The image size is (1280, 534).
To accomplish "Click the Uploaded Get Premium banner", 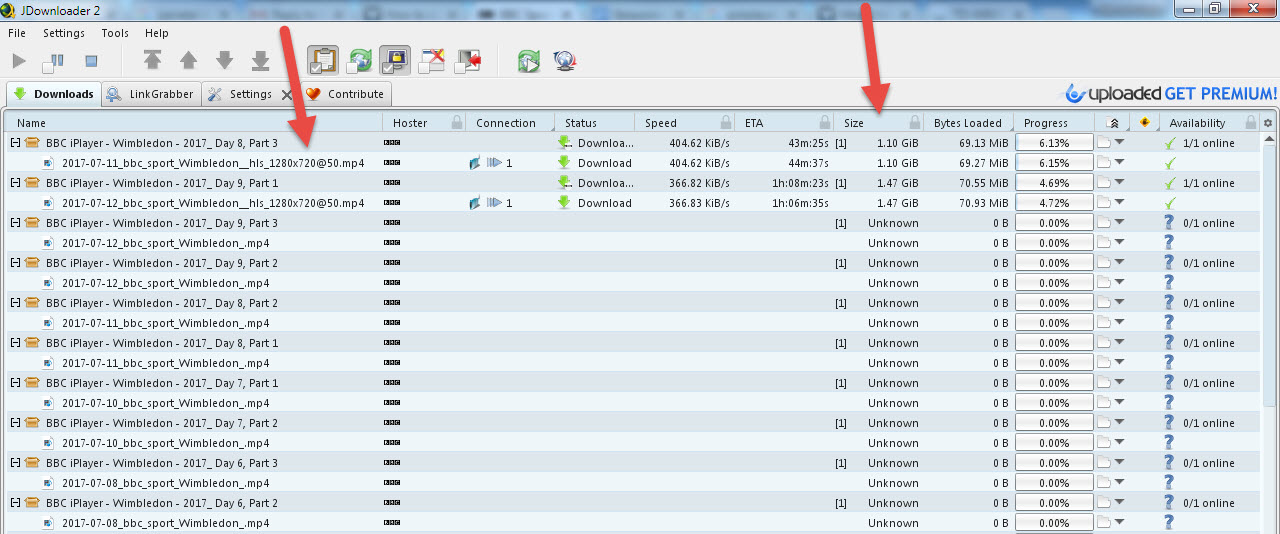I will [1172, 93].
